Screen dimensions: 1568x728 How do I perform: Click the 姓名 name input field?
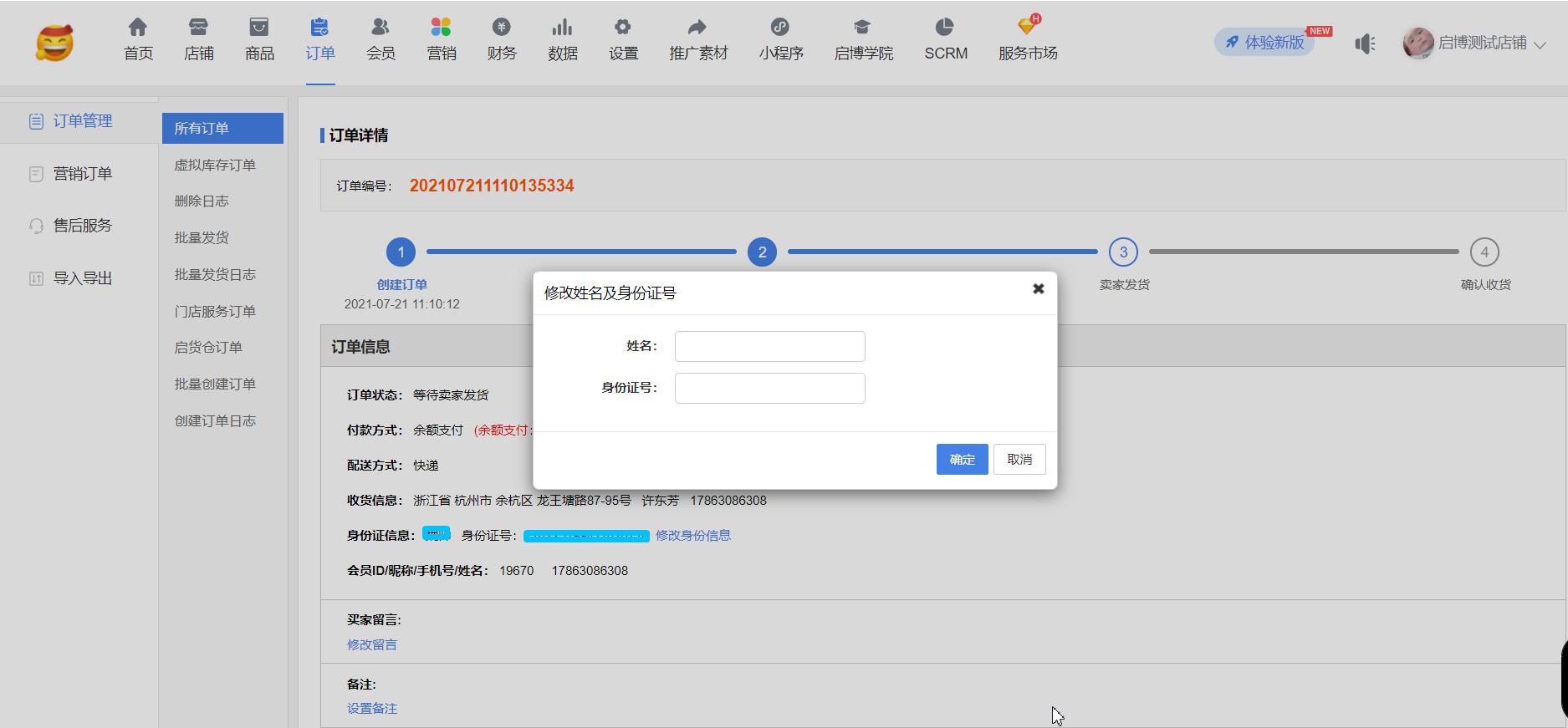769,346
